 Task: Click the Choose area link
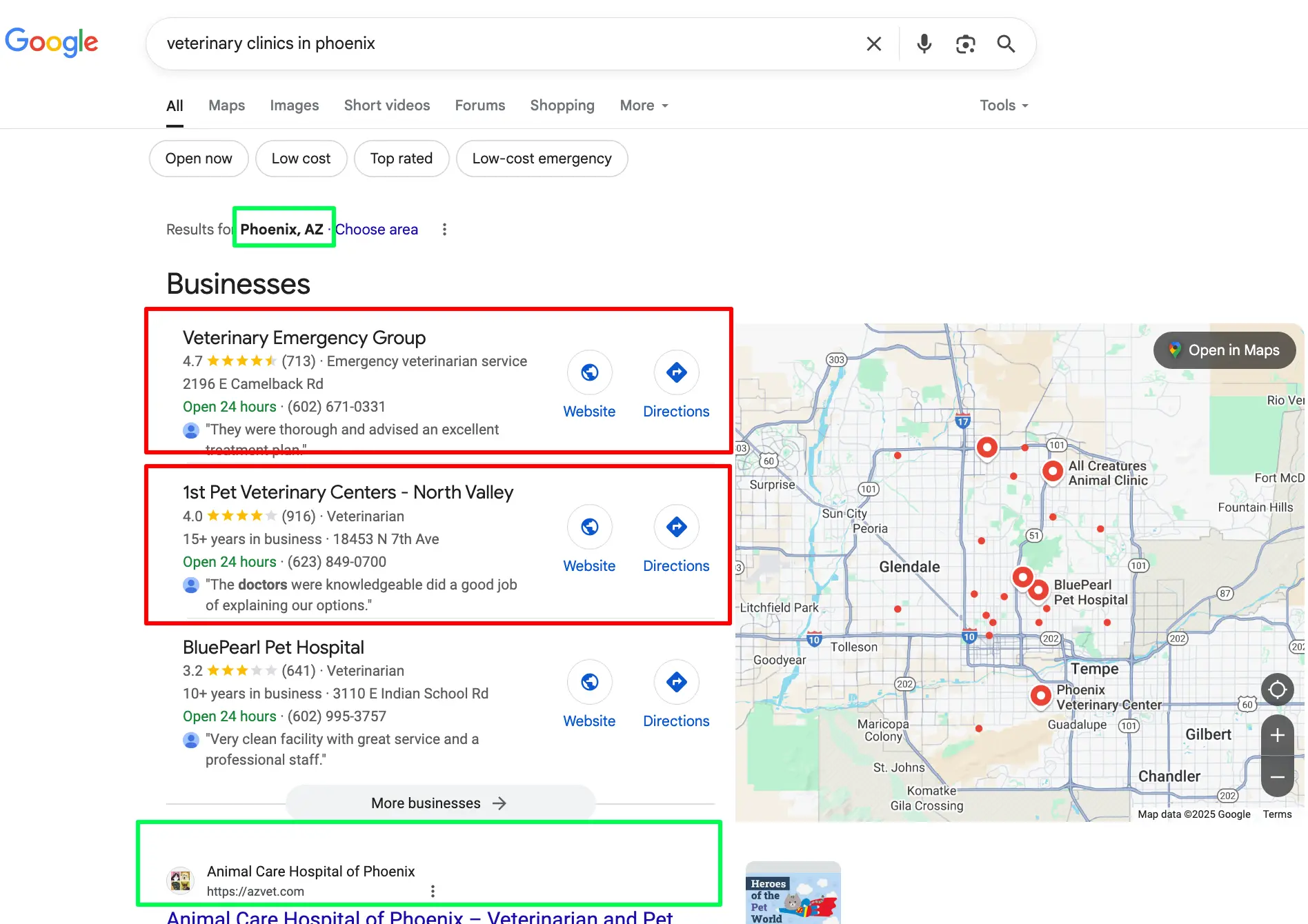tap(377, 230)
